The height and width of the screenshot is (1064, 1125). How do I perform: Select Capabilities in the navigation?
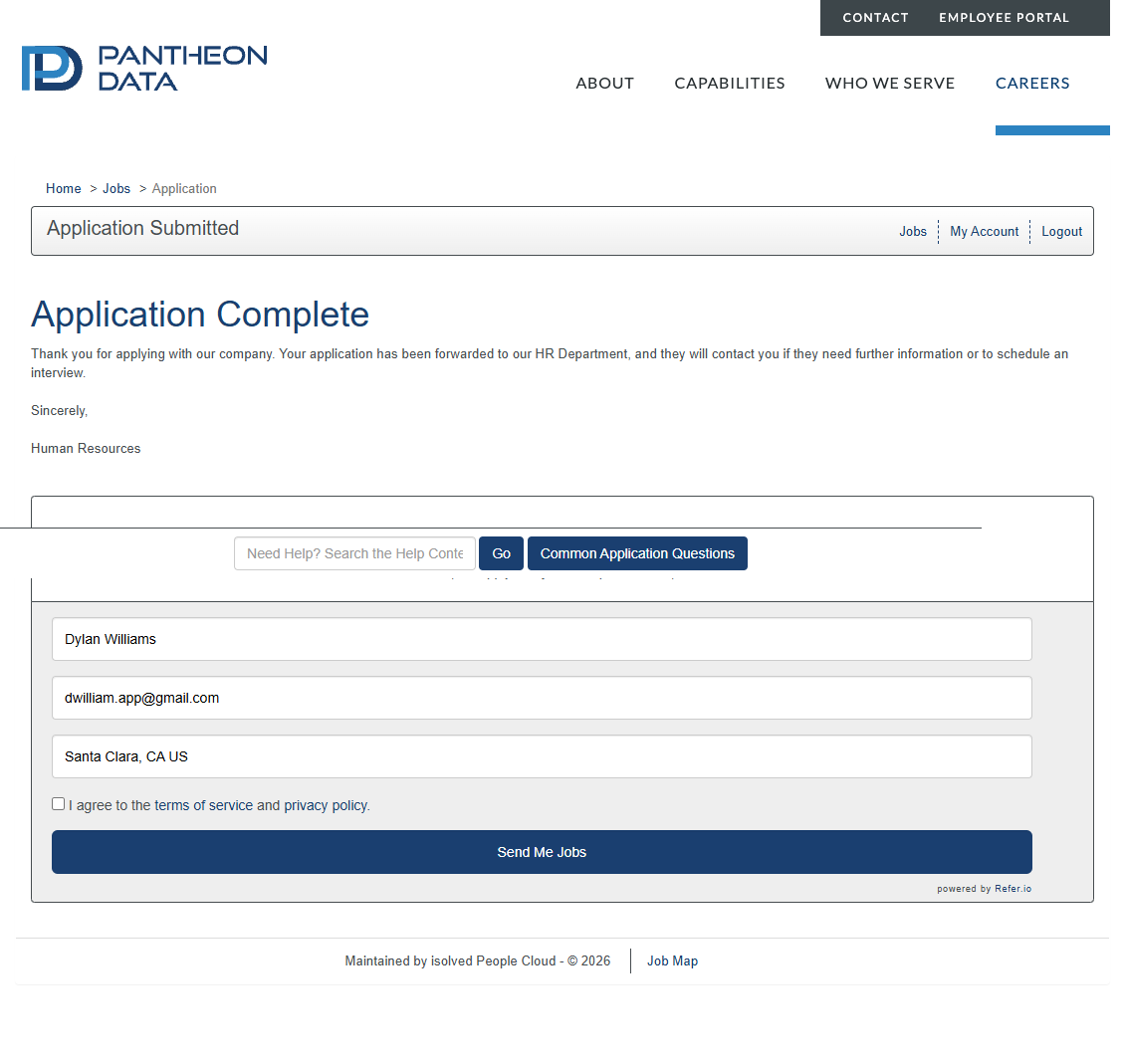[730, 84]
